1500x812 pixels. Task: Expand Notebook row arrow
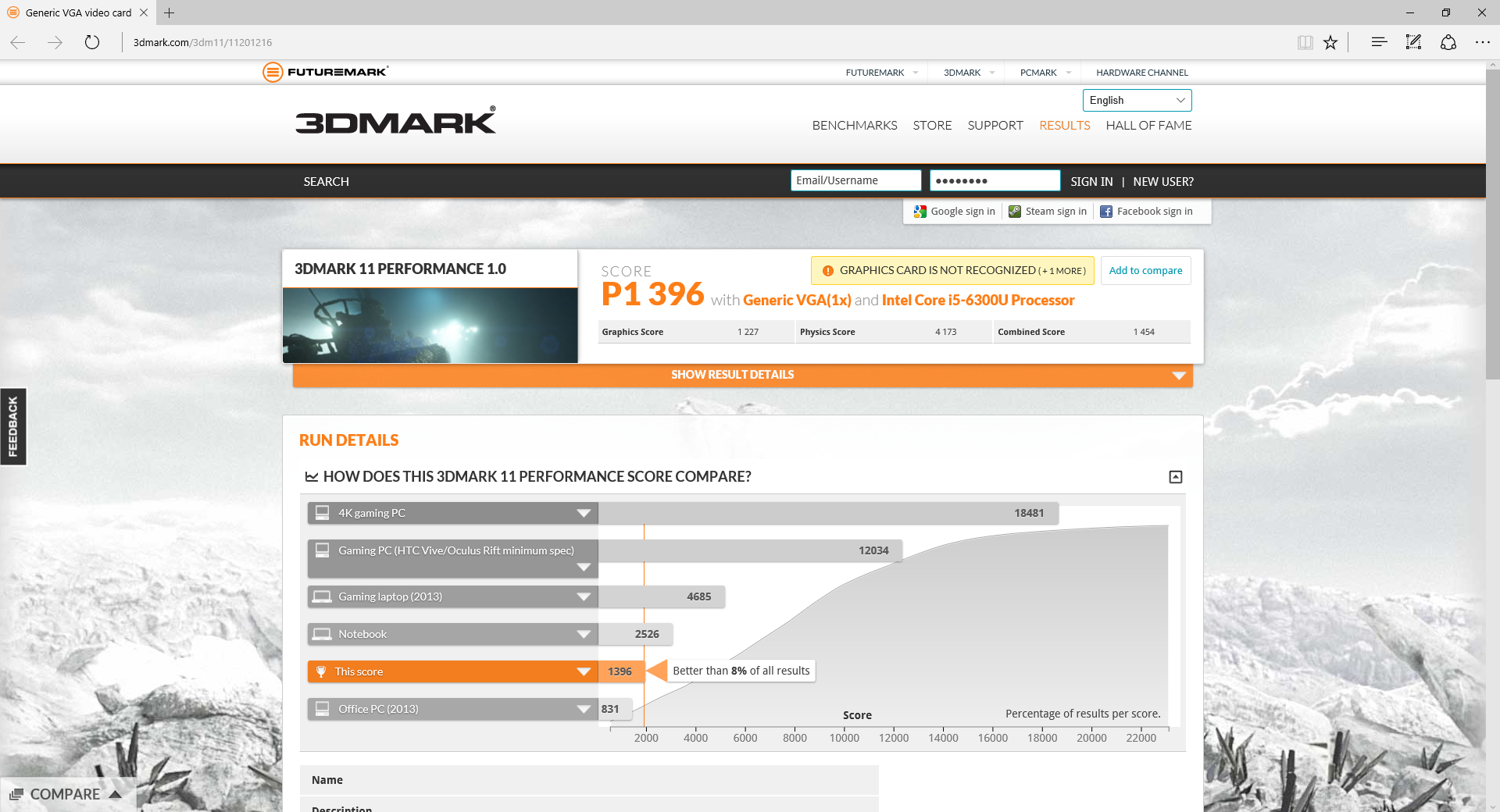584,634
